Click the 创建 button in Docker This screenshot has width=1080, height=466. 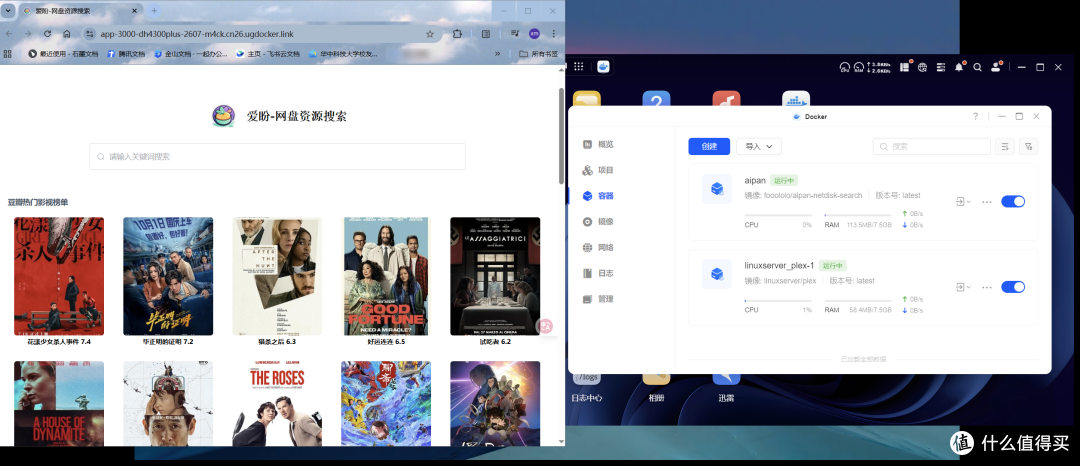709,147
